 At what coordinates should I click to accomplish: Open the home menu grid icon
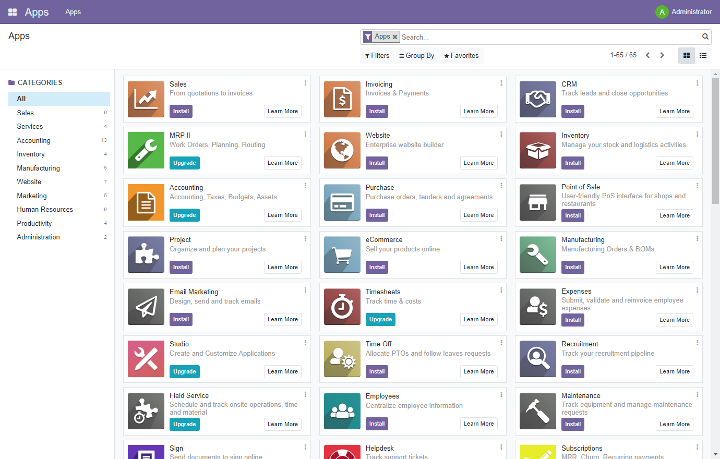coord(12,12)
